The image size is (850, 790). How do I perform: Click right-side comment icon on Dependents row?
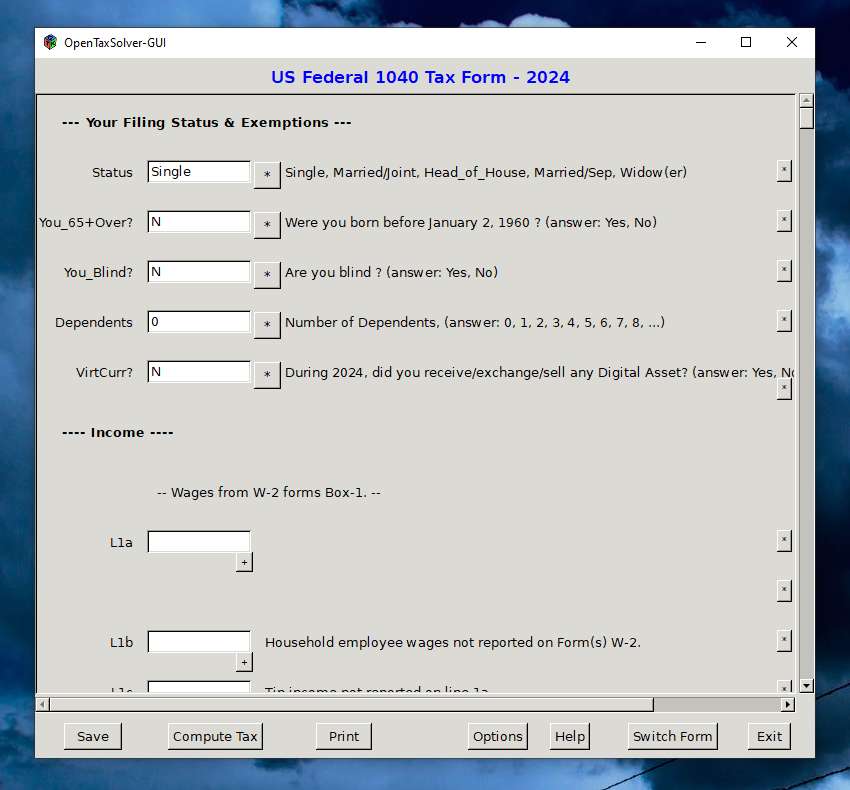(784, 320)
